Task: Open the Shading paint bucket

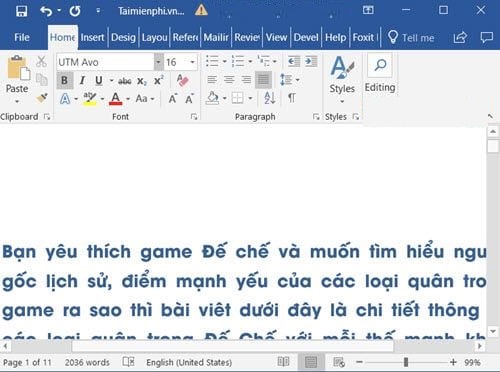Action: tap(212, 98)
